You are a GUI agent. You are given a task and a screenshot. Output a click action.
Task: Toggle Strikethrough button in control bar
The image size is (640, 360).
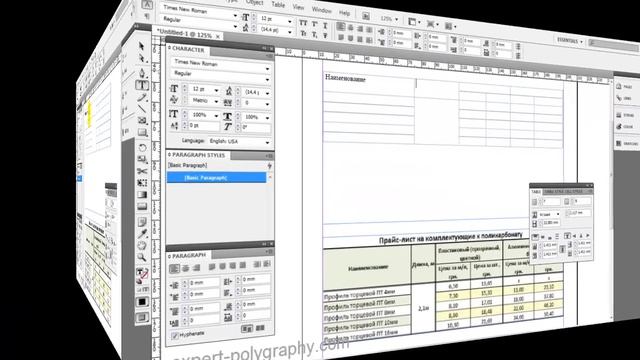coord(325,36)
